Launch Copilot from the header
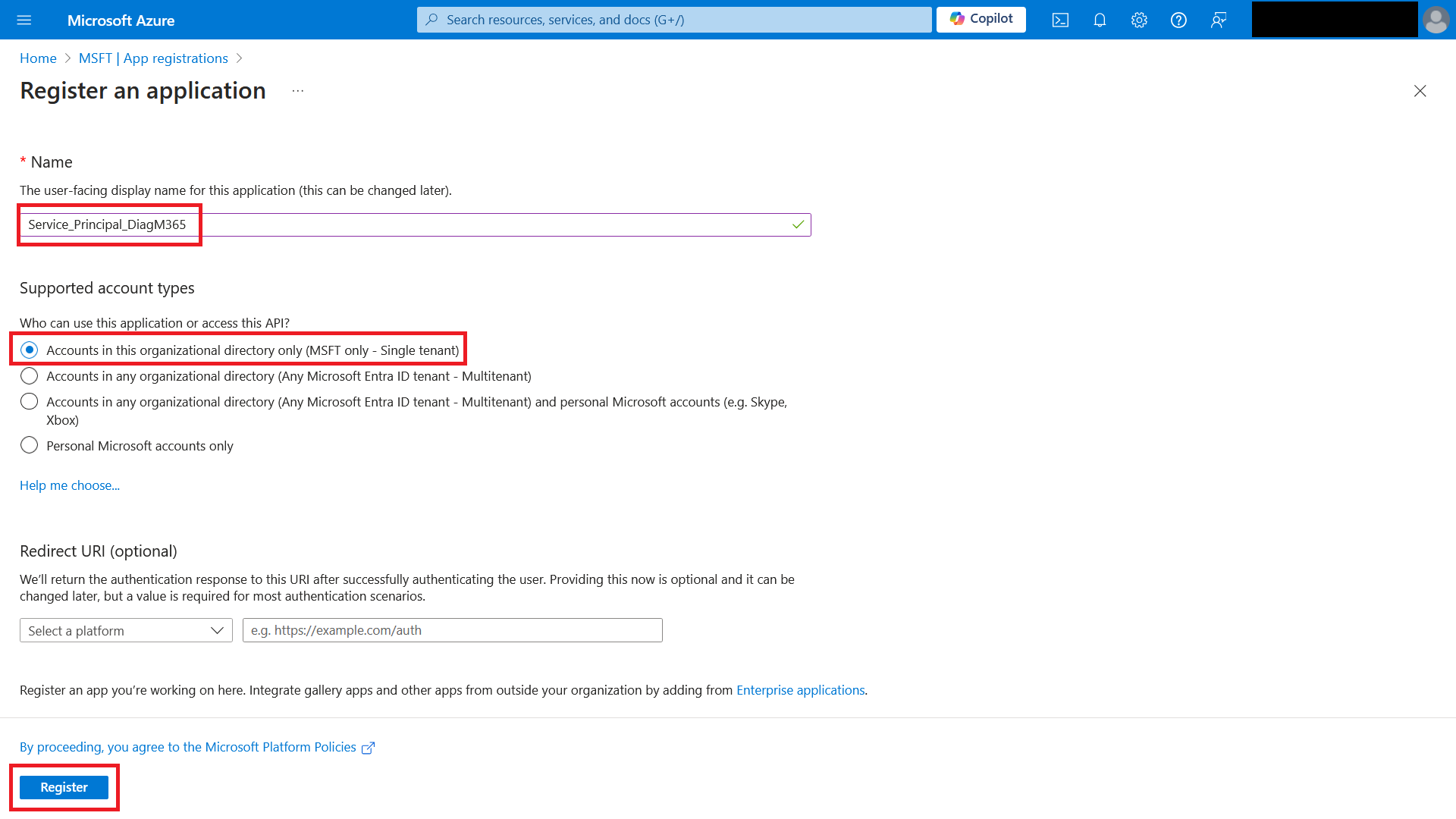The image size is (1456, 819). click(981, 19)
